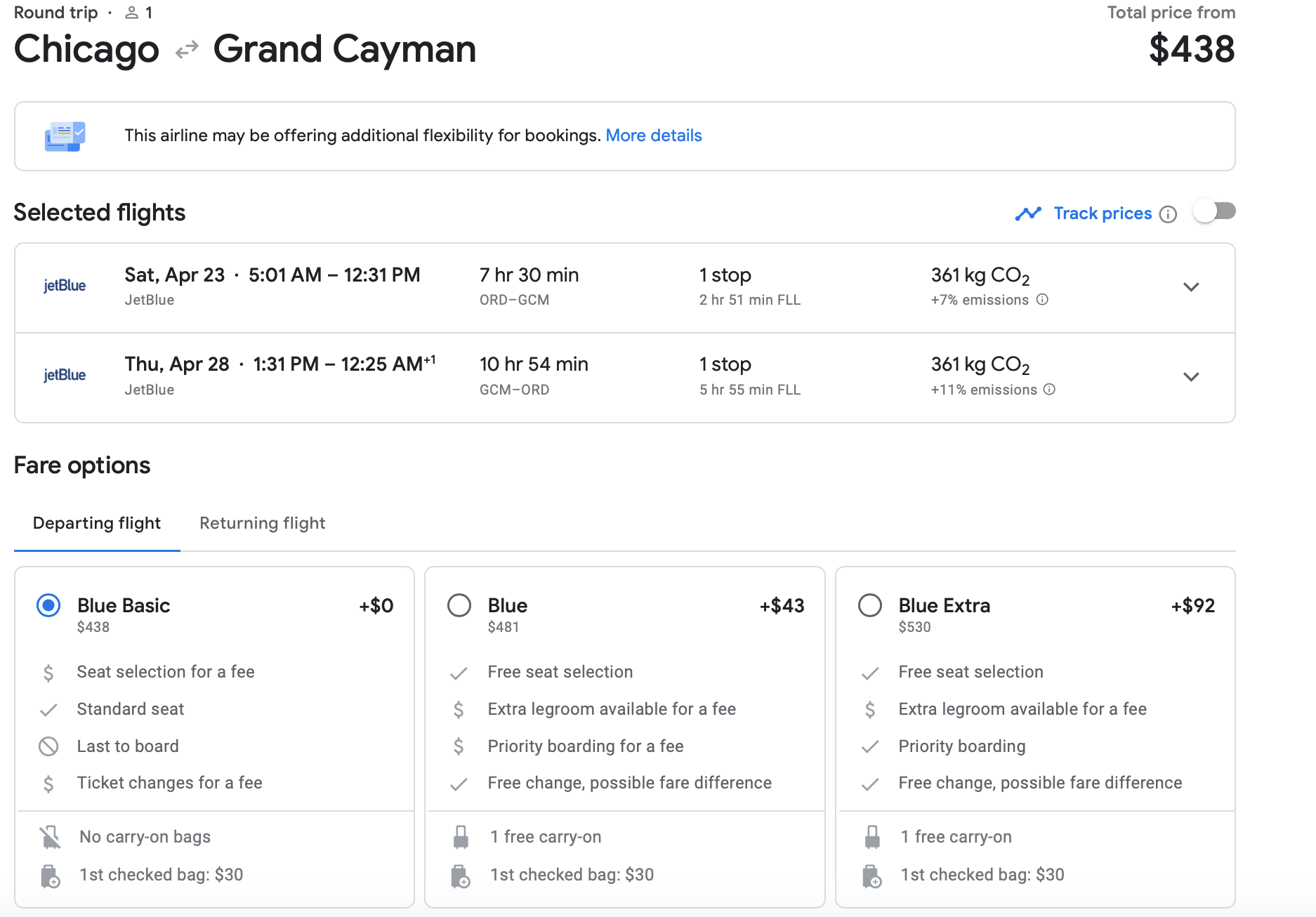
Task: Click the round-trip swap arrows icon
Action: (187, 50)
